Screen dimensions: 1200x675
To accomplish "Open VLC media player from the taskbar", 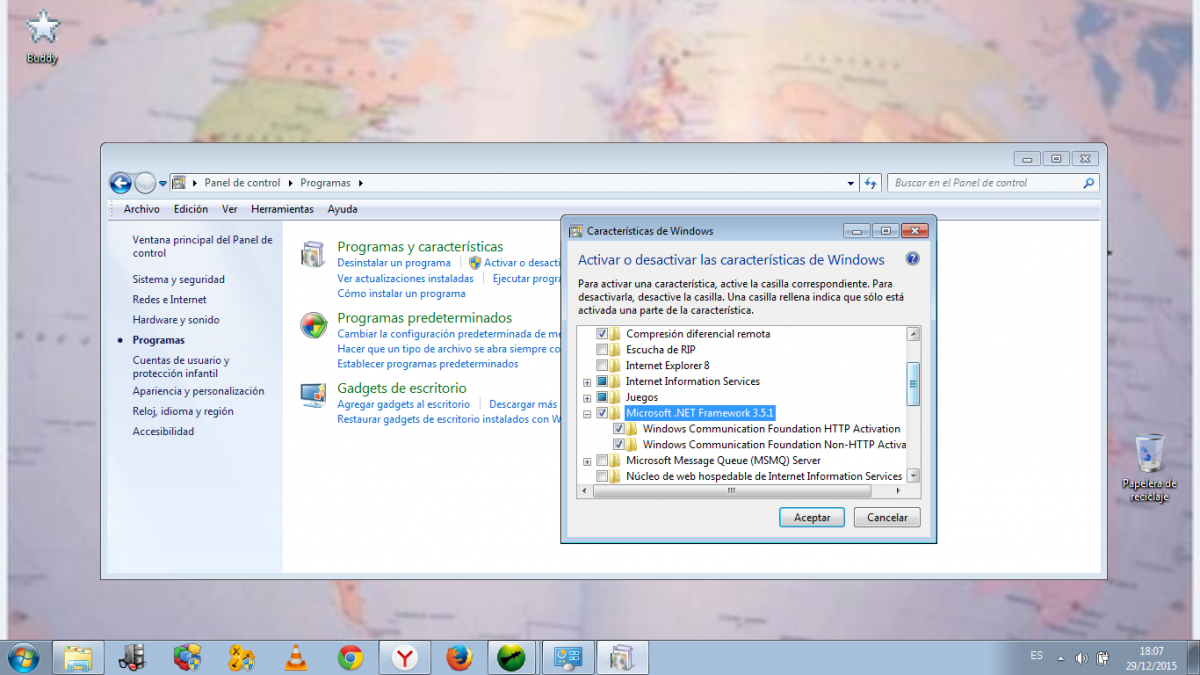I will click(x=296, y=657).
